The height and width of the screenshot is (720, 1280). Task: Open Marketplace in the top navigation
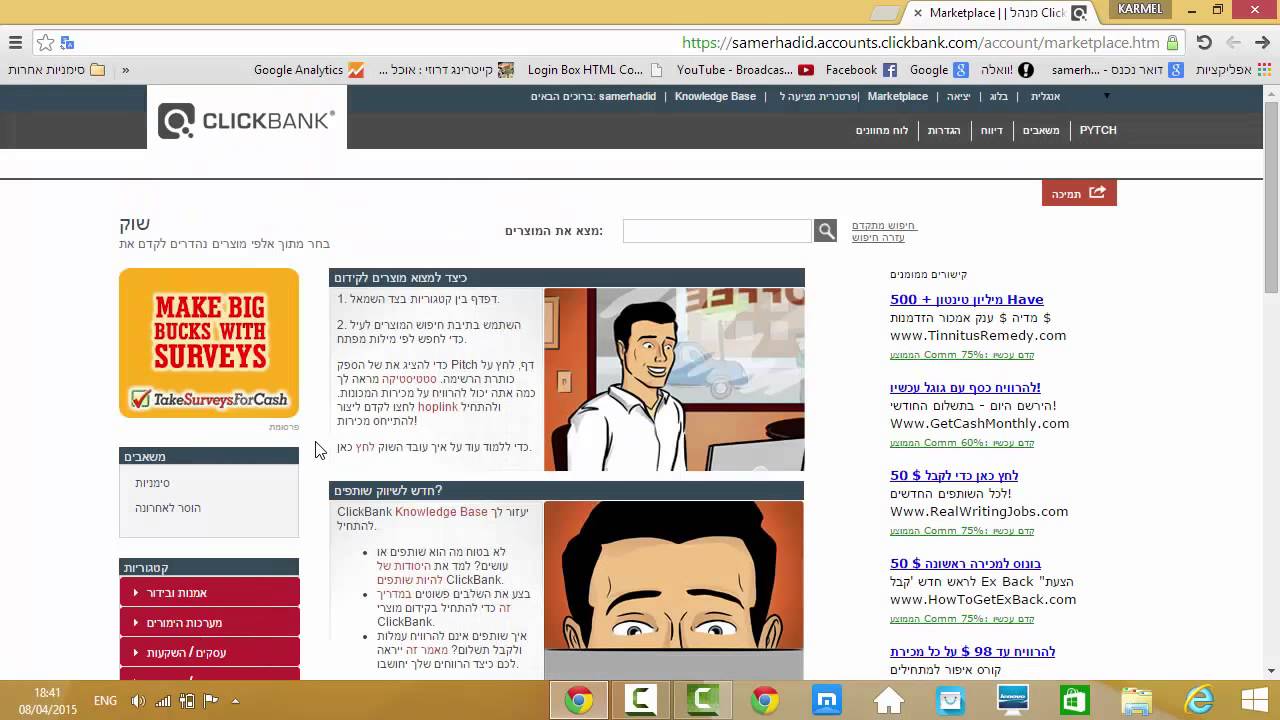898,96
